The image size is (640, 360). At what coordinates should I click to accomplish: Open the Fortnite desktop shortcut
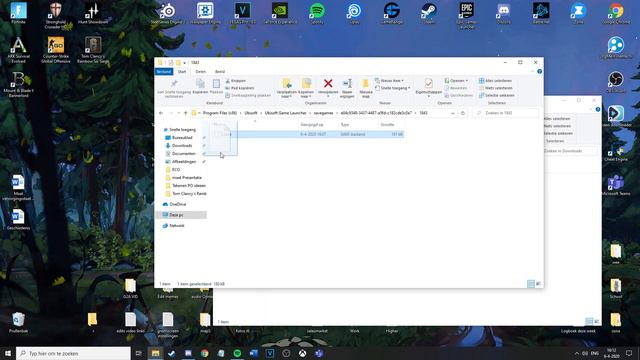click(x=18, y=13)
